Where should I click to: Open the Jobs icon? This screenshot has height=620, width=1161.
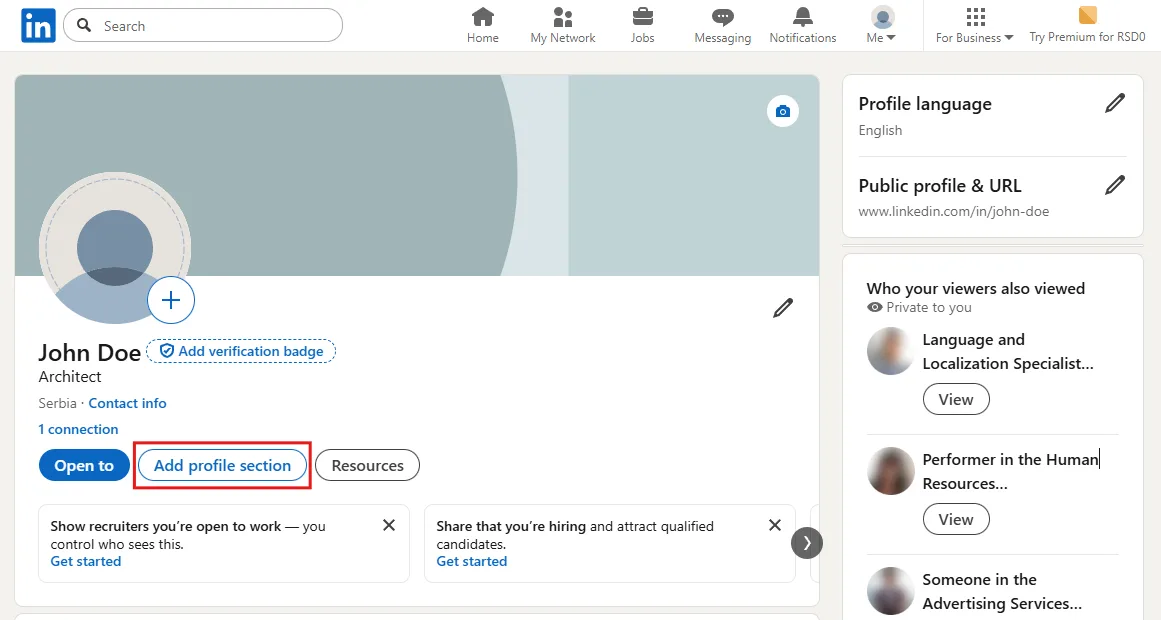[642, 18]
